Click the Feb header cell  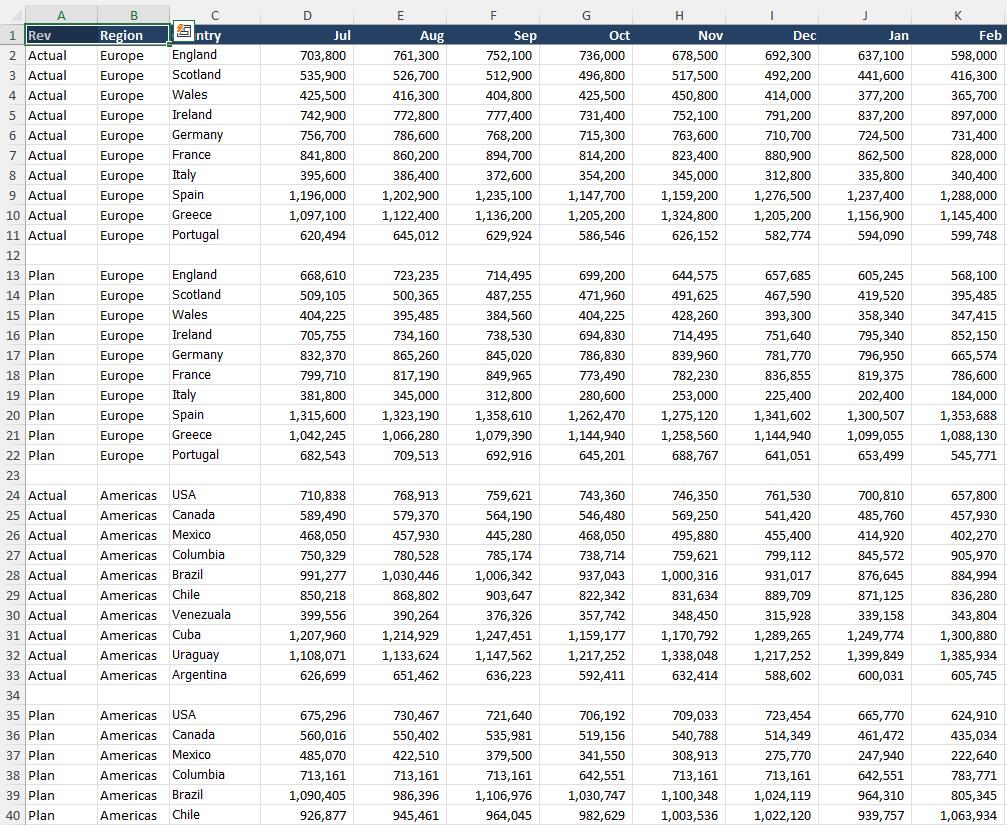959,35
